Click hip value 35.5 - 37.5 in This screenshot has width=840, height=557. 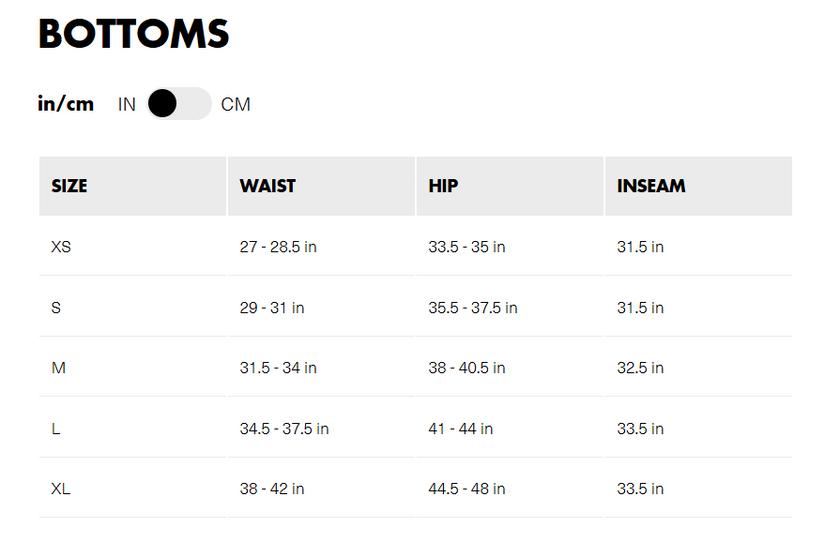473,307
